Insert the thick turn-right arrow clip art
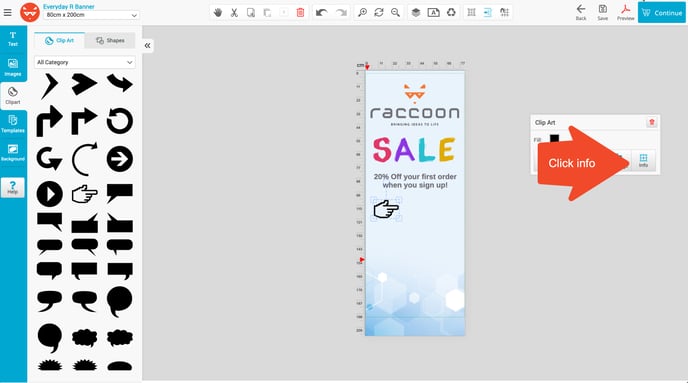The width and height of the screenshot is (688, 383). (49, 121)
